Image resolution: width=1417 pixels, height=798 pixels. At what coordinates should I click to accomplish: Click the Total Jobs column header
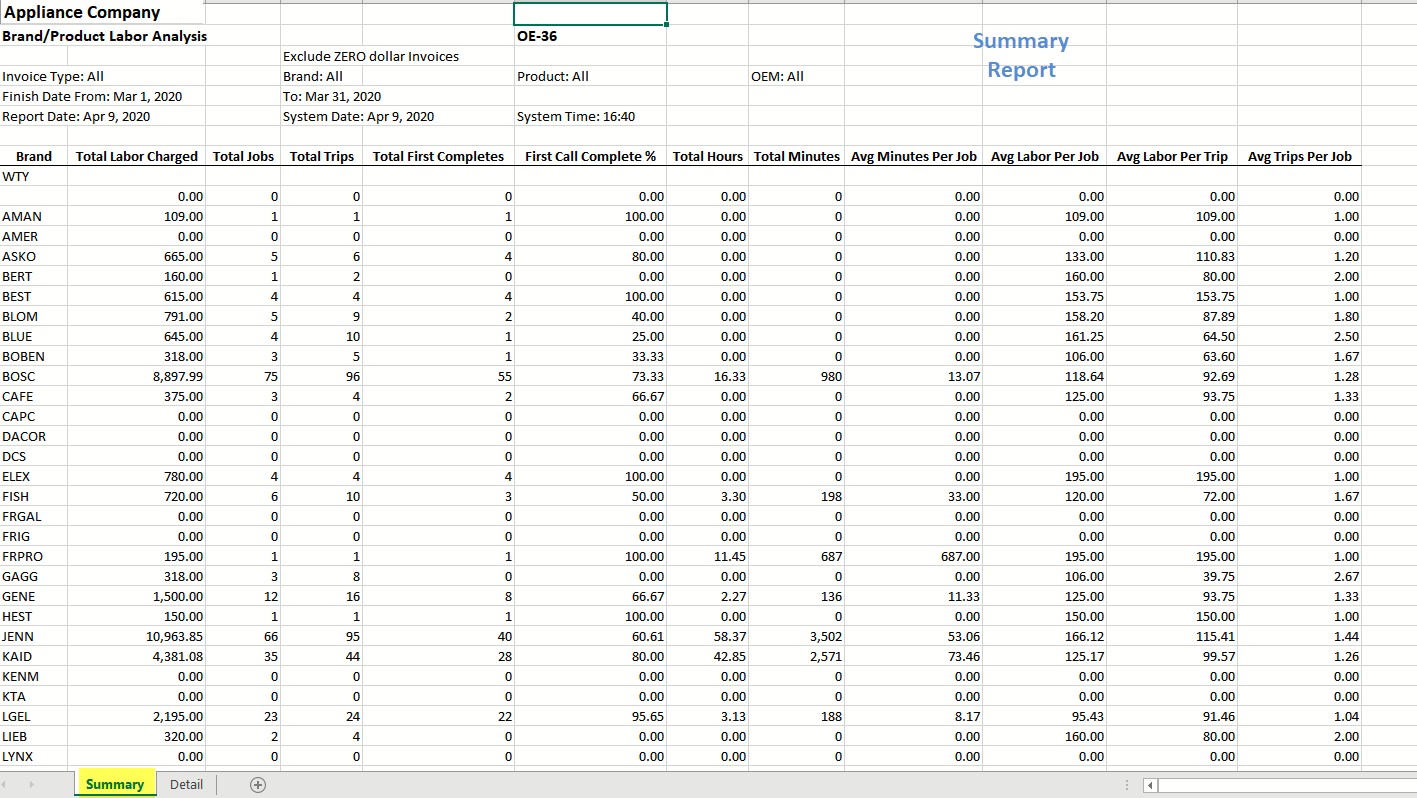pyautogui.click(x=244, y=156)
